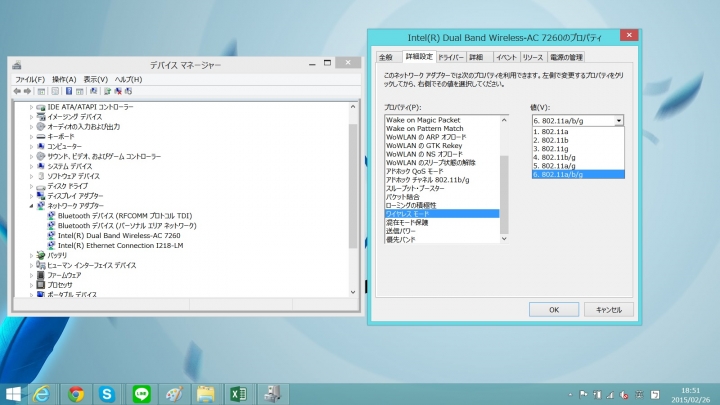The height and width of the screenshot is (405, 720).
Task: Click the muted volume icon in system tray
Action: pos(624,394)
